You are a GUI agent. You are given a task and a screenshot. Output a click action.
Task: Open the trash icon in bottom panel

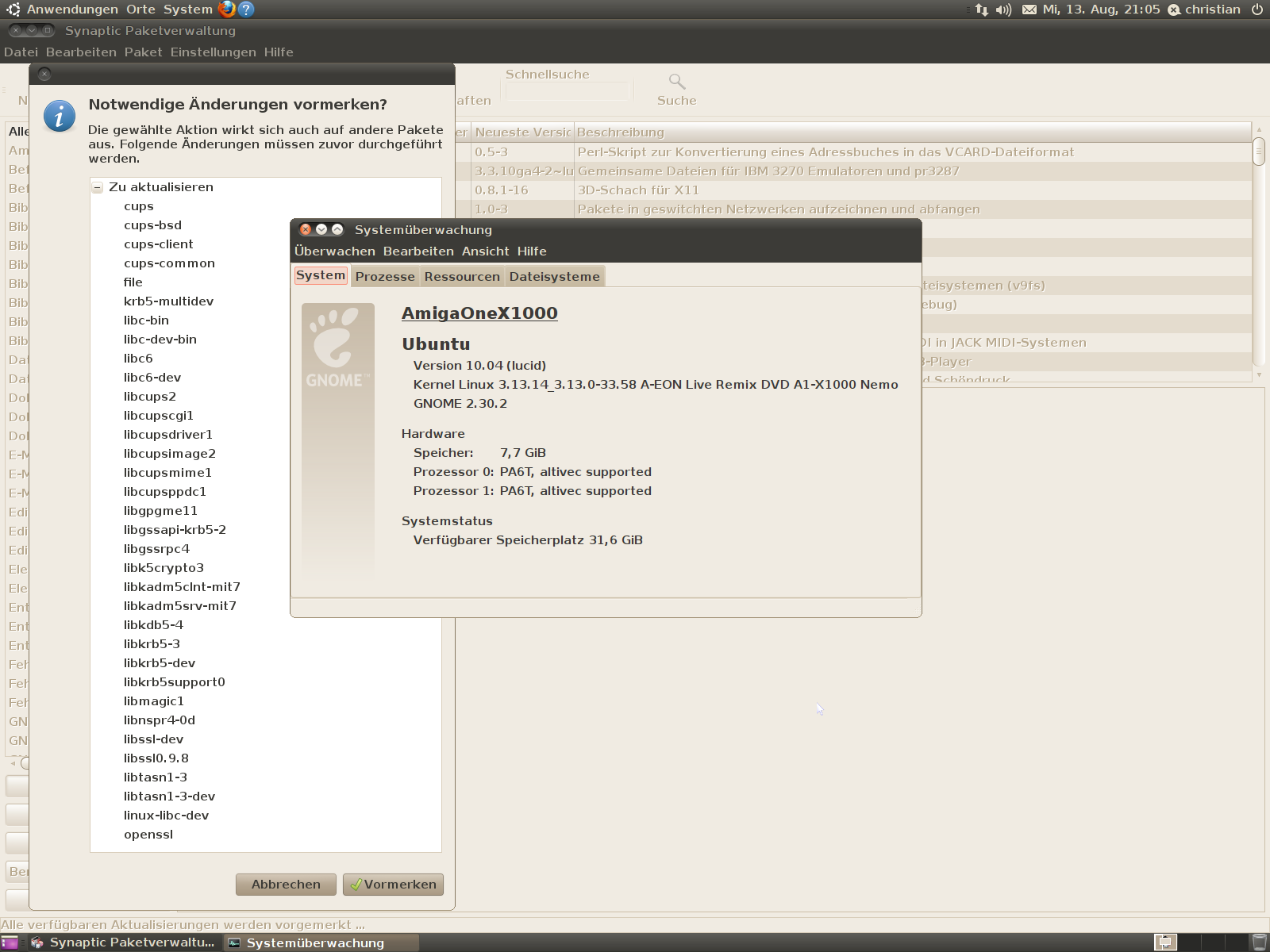click(1259, 942)
